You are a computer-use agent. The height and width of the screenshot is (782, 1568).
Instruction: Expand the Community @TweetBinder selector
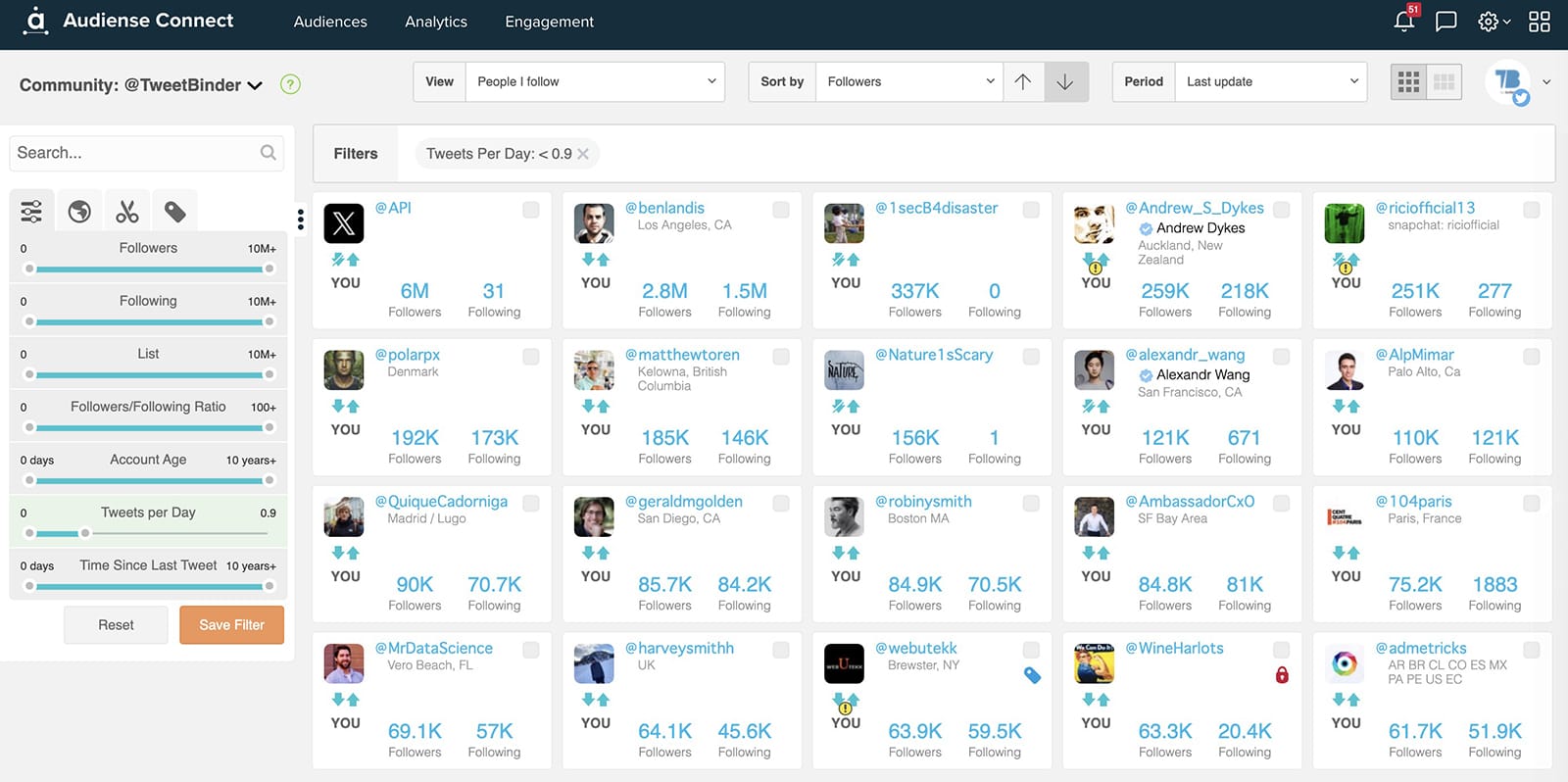tap(141, 85)
